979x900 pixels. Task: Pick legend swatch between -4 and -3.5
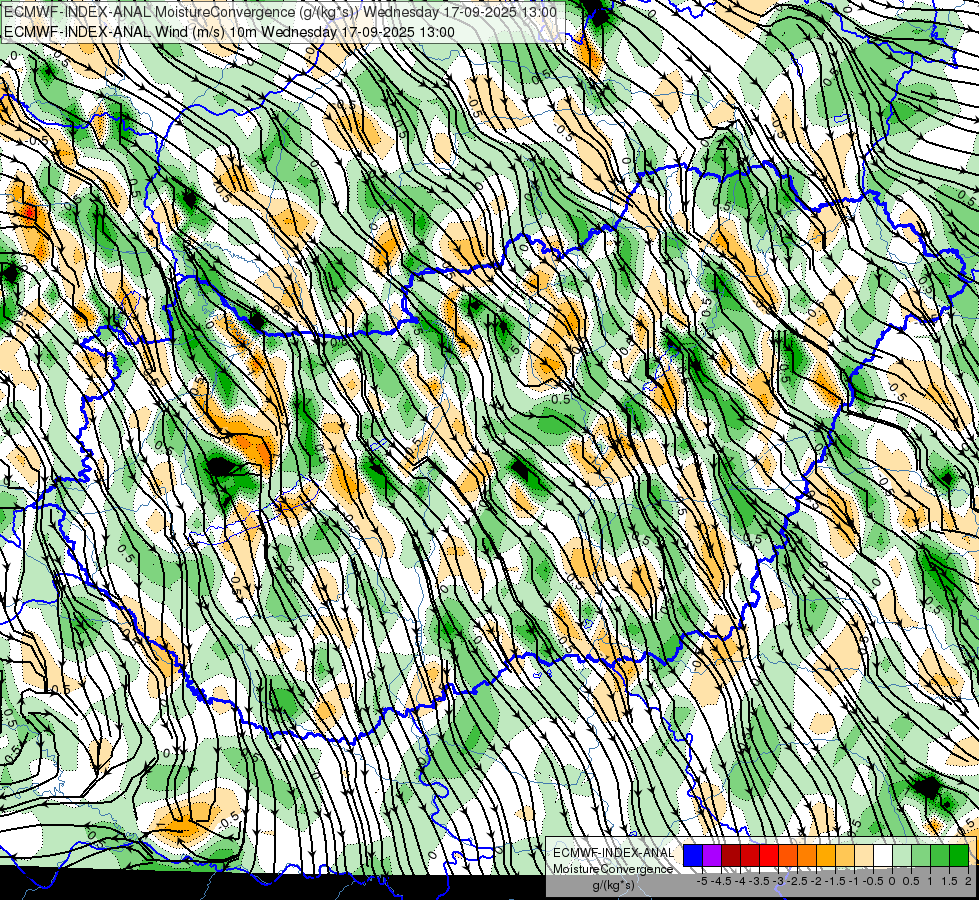[750, 856]
